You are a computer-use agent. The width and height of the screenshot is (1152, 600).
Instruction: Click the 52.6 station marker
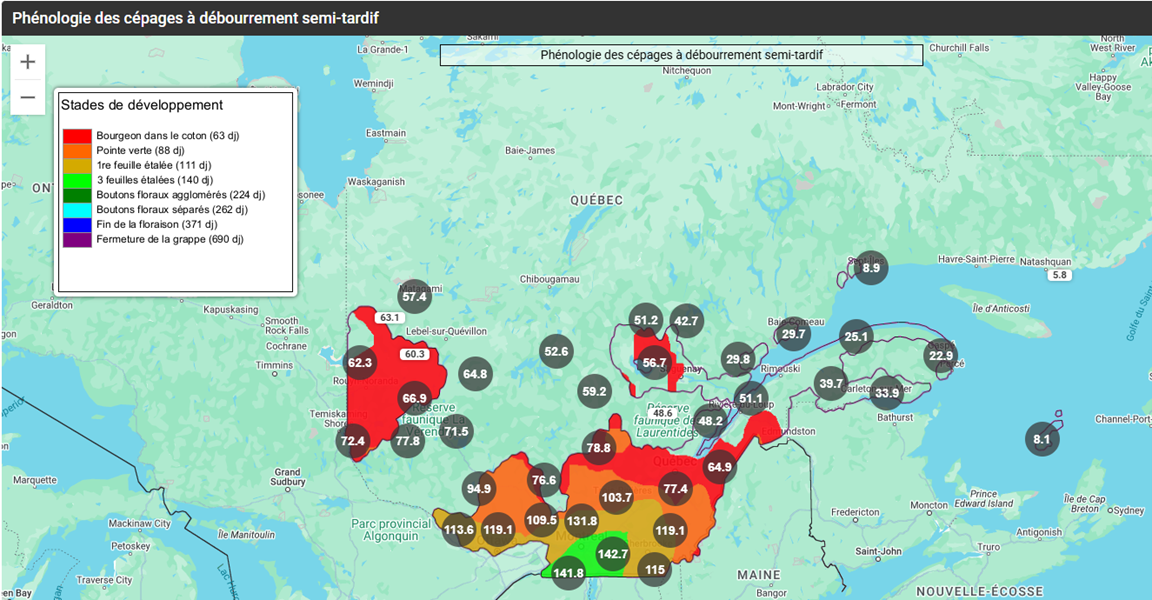point(556,351)
